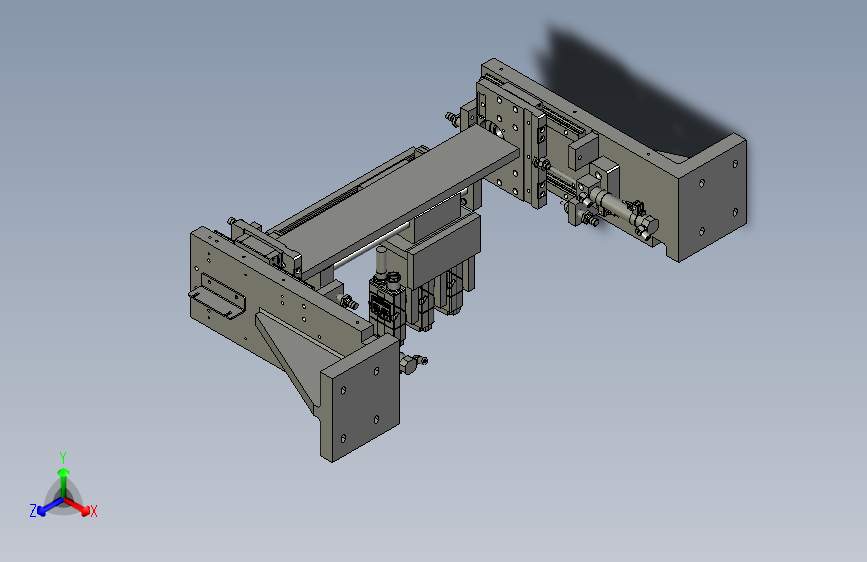Select the long flat top plate of the assembly
The width and height of the screenshot is (867, 562).
tap(401, 202)
